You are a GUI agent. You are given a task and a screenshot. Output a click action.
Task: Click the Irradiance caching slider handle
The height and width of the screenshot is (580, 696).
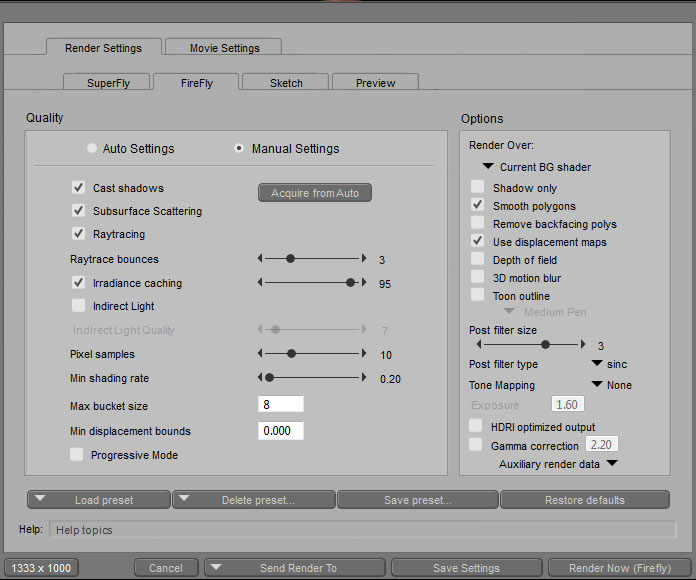tap(350, 283)
